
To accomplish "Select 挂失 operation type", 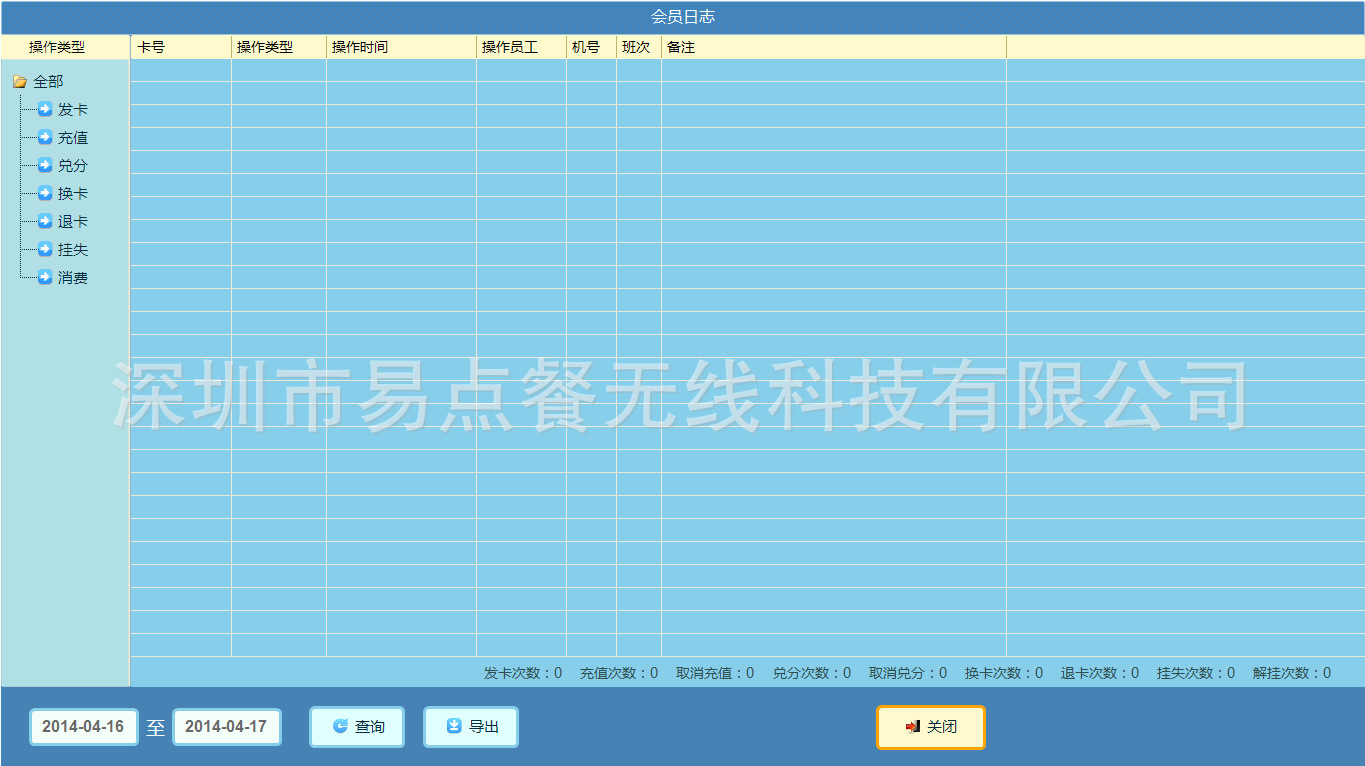I will (x=73, y=250).
